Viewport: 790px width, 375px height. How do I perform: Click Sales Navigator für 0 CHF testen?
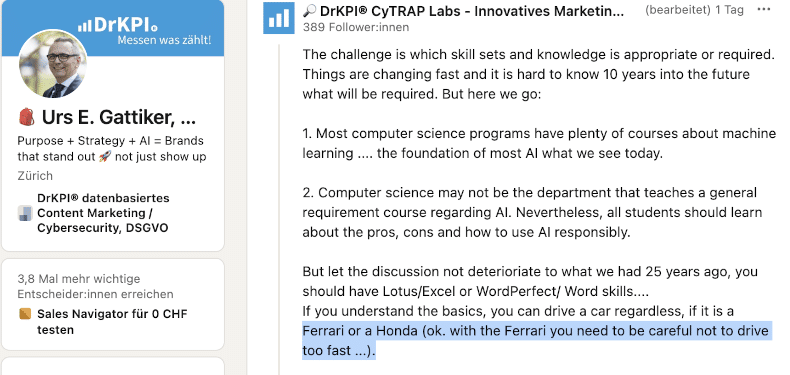click(x=112, y=322)
